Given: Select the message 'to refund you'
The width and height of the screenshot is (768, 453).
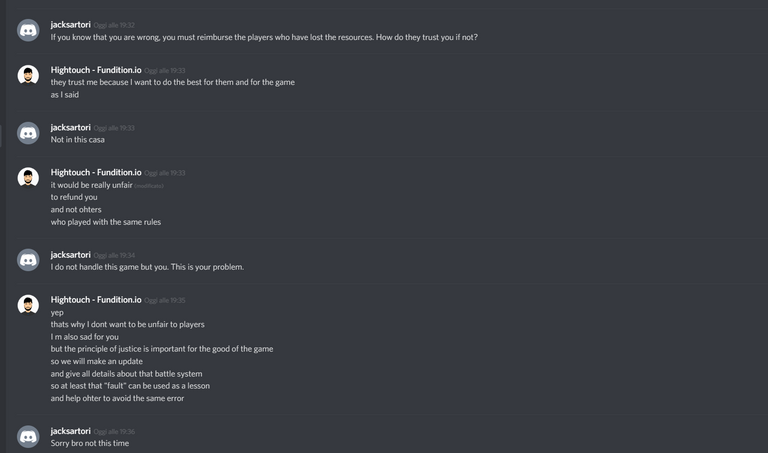Looking at the screenshot, I should point(74,197).
